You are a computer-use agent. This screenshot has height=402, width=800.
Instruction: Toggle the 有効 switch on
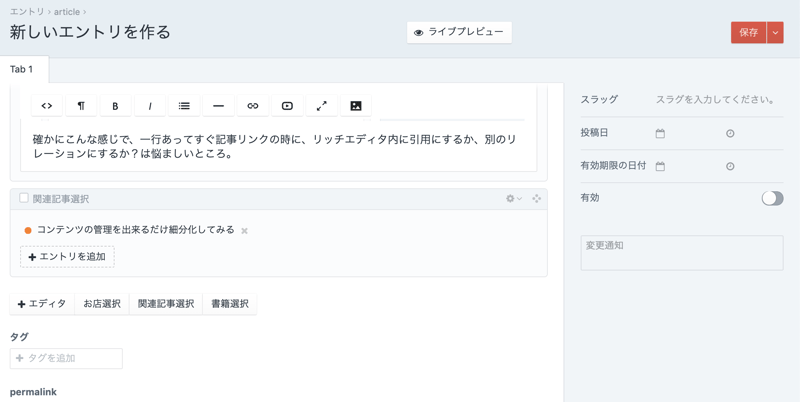tap(772, 198)
